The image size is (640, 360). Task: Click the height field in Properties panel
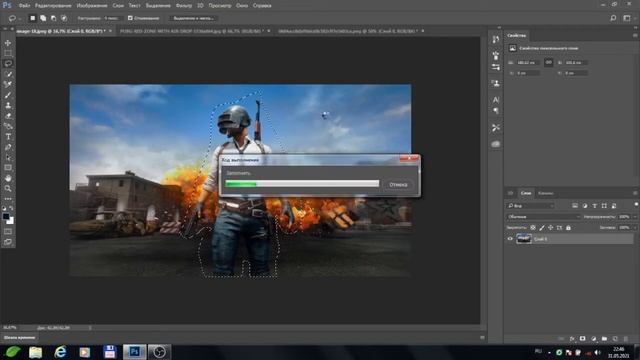pyautogui.click(x=576, y=62)
